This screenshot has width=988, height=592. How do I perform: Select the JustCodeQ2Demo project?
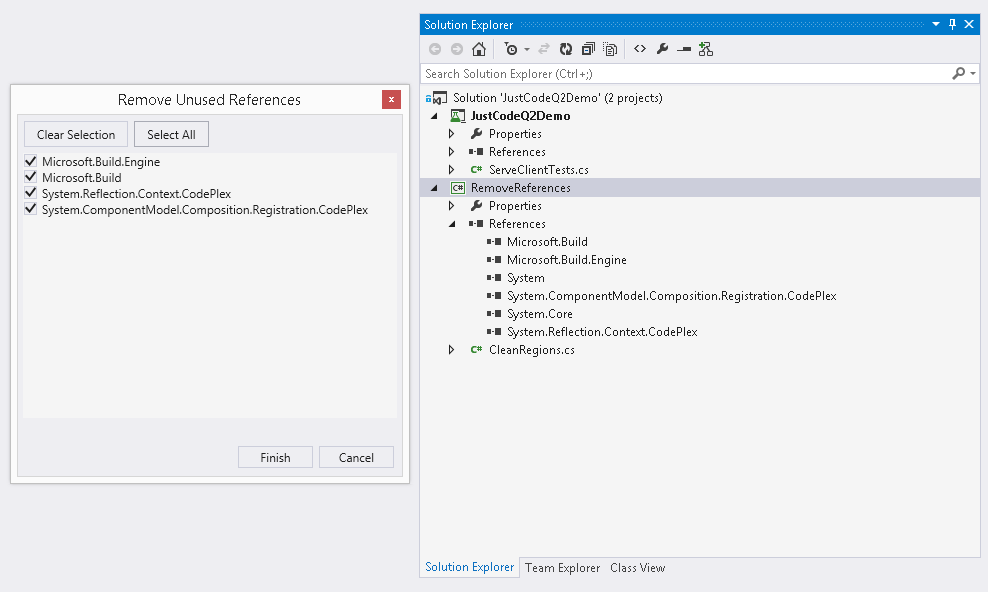point(520,116)
